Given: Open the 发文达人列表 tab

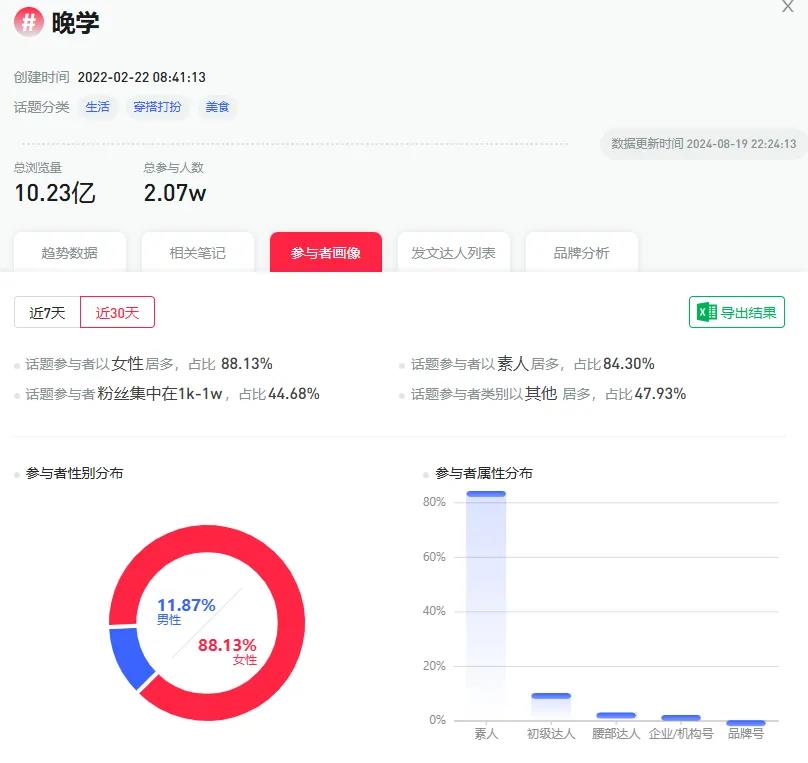Looking at the screenshot, I should click(x=455, y=252).
